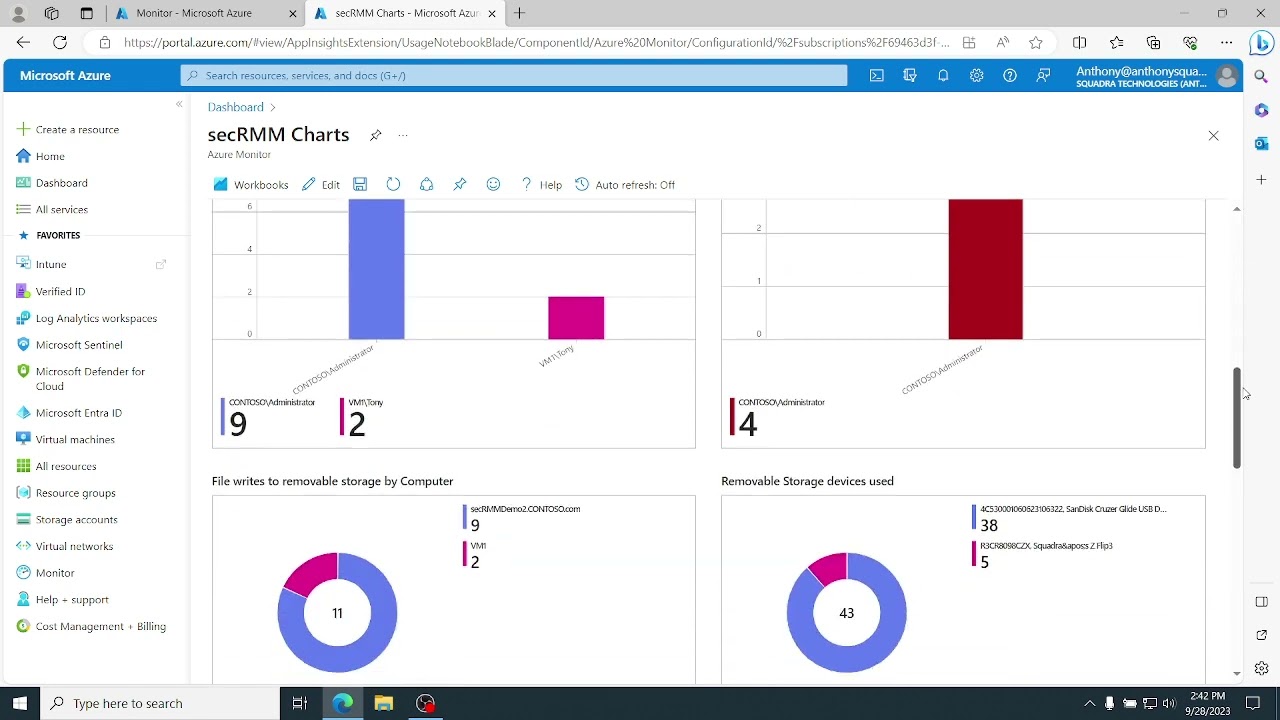The image size is (1280, 720).
Task: Open account menu for Anthony
Action: pos(1156,76)
